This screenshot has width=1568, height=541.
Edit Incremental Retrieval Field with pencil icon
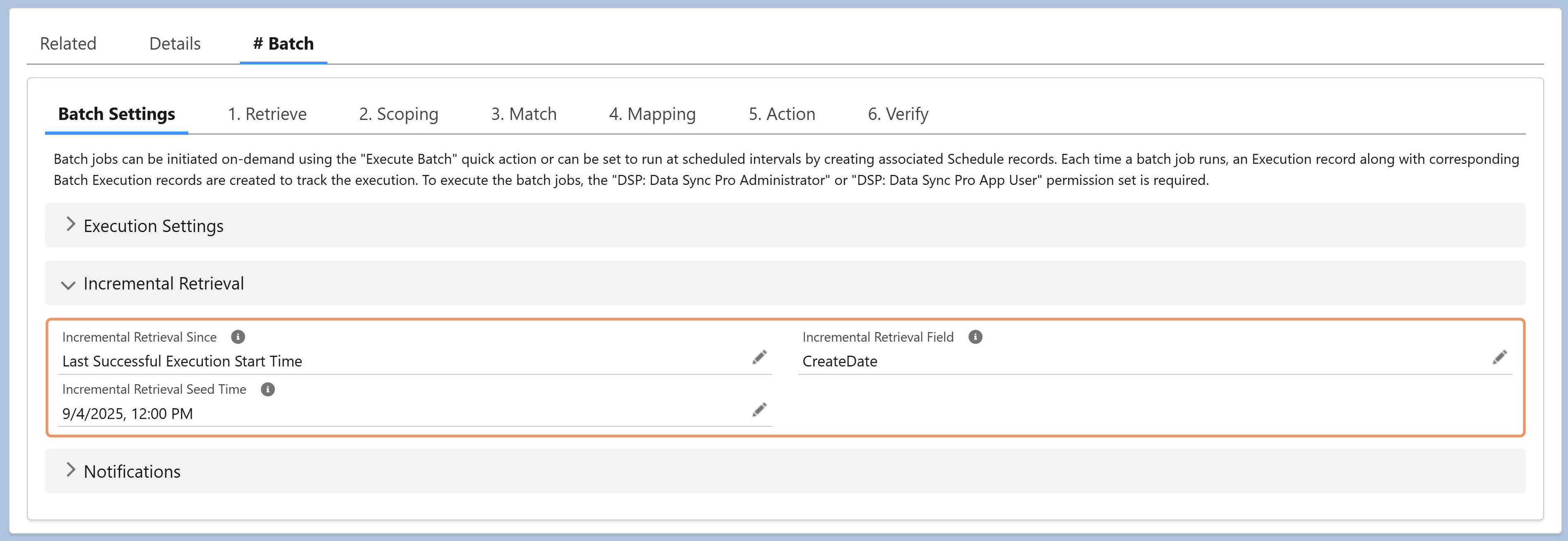[x=1500, y=357]
